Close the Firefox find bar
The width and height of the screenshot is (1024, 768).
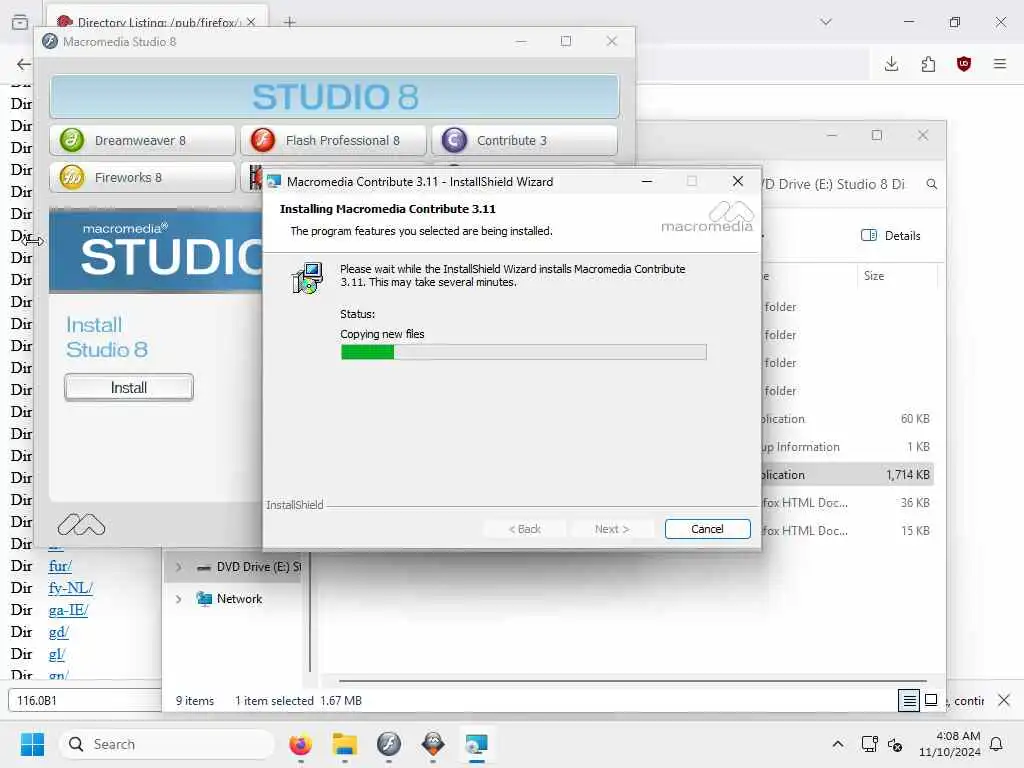click(x=1004, y=700)
